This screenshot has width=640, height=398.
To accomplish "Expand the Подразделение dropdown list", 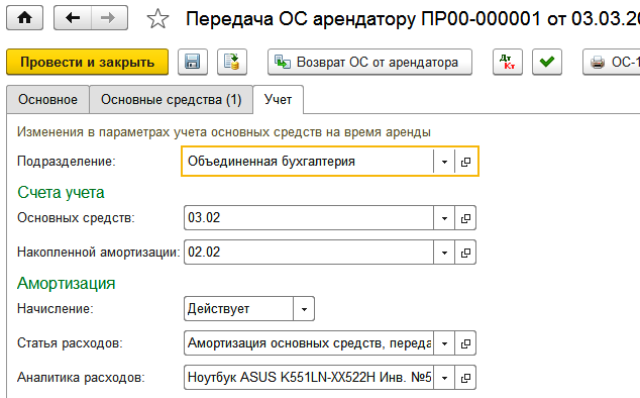I will point(444,162).
